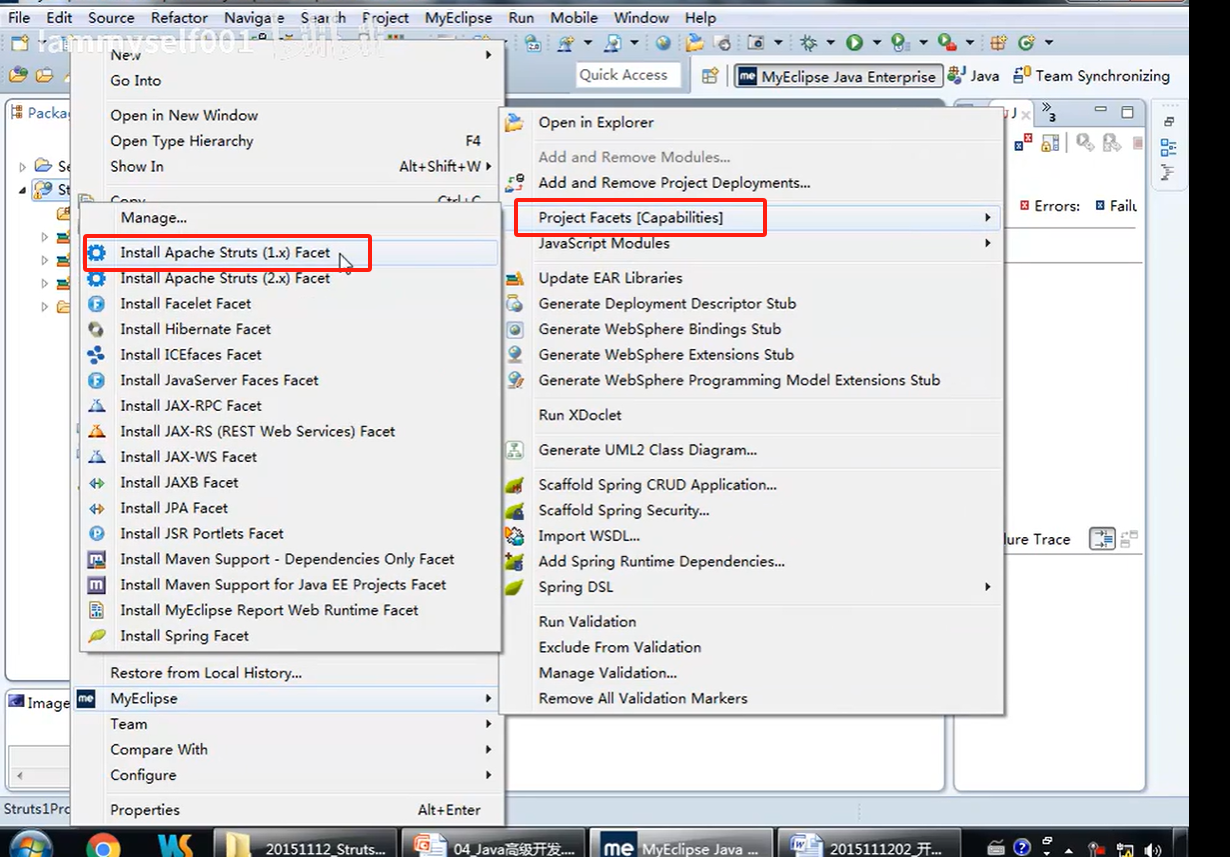Click the Install Spring Facet leaf icon
The width and height of the screenshot is (1230, 857).
point(97,636)
